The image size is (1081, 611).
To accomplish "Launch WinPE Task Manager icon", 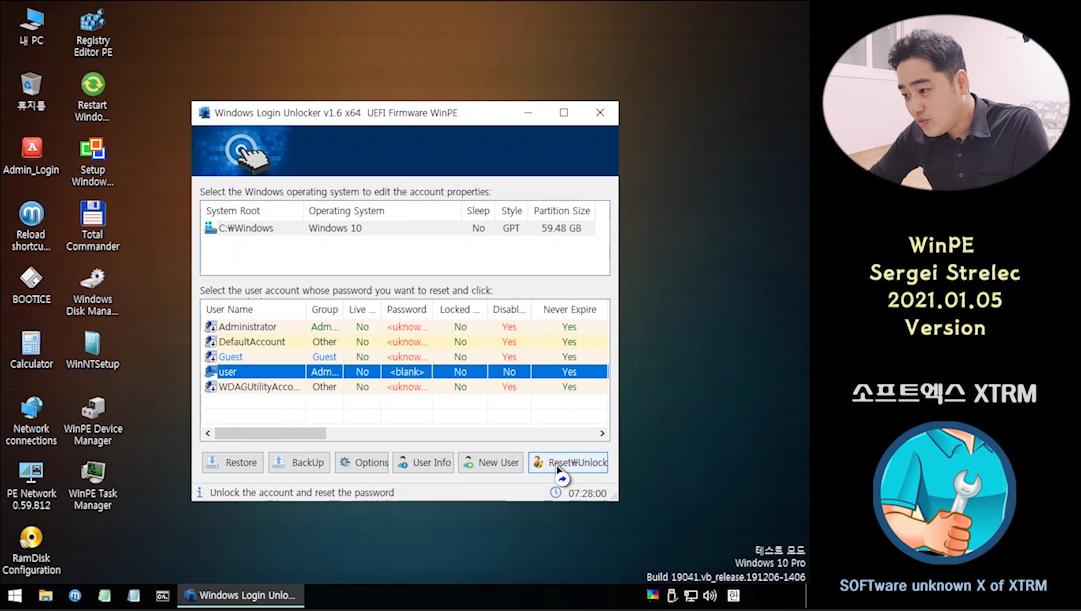I will [92, 485].
